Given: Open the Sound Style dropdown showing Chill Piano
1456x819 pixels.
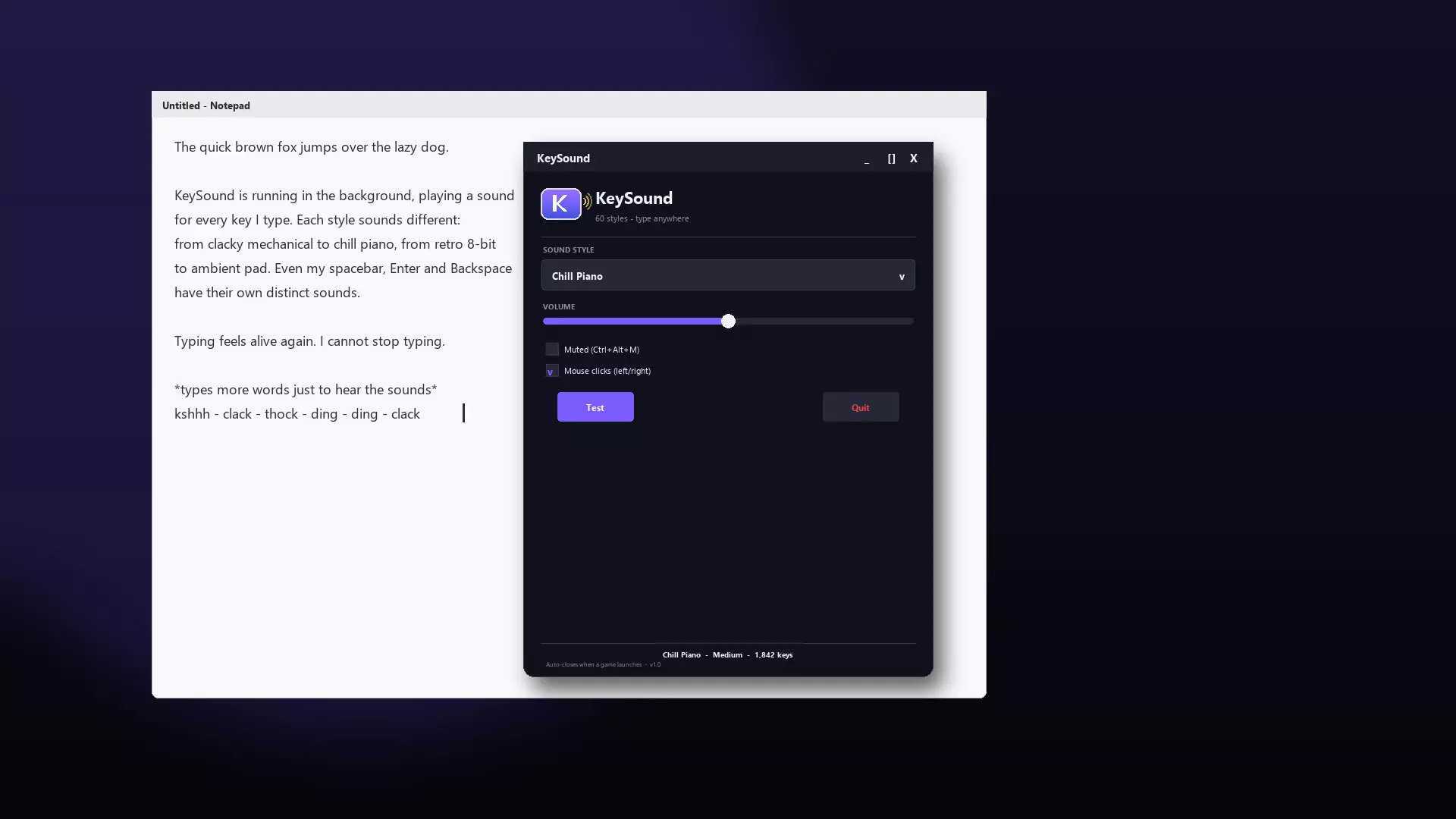Looking at the screenshot, I should click(728, 276).
